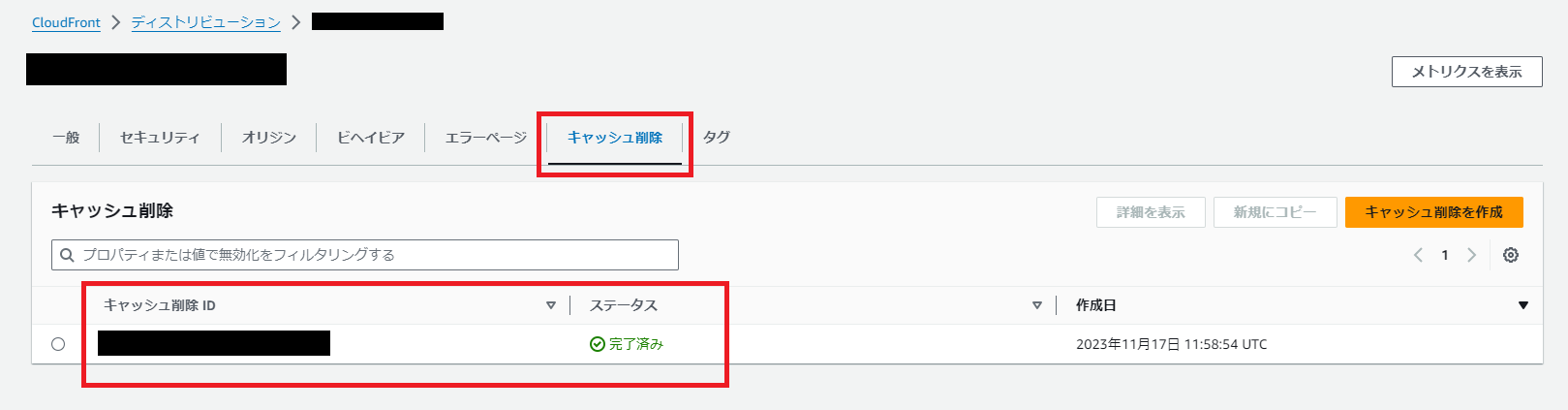Follow the ディストリビューション breadcrumb link
The image size is (1568, 410).
(206, 22)
